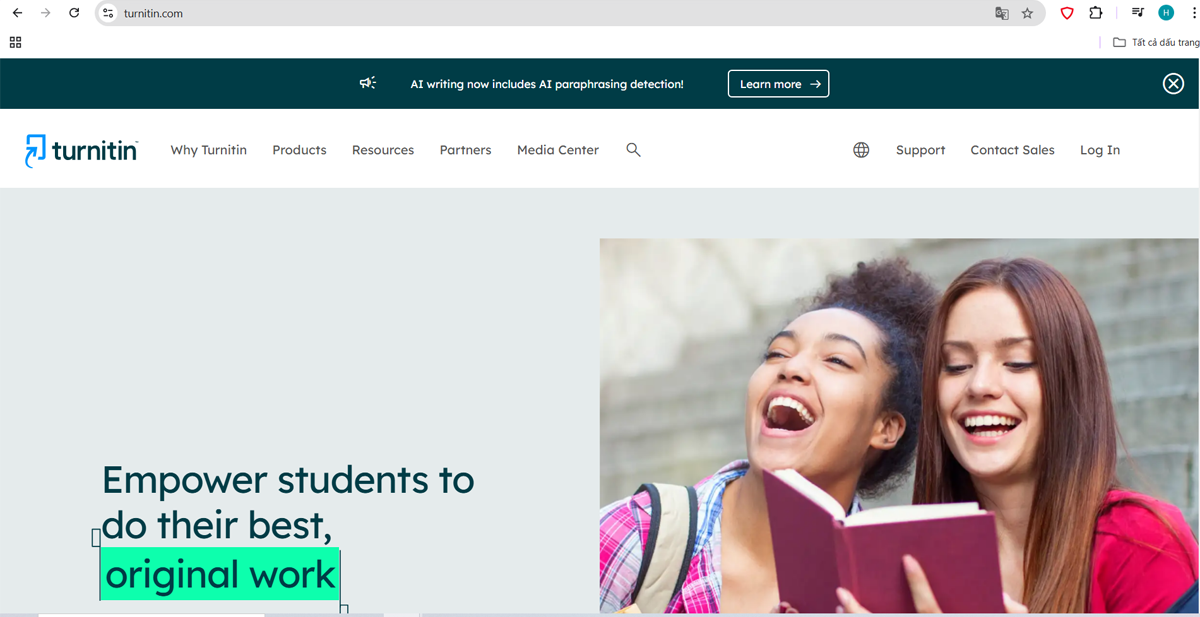
Task: Click the red shield extension icon
Action: 1067,13
